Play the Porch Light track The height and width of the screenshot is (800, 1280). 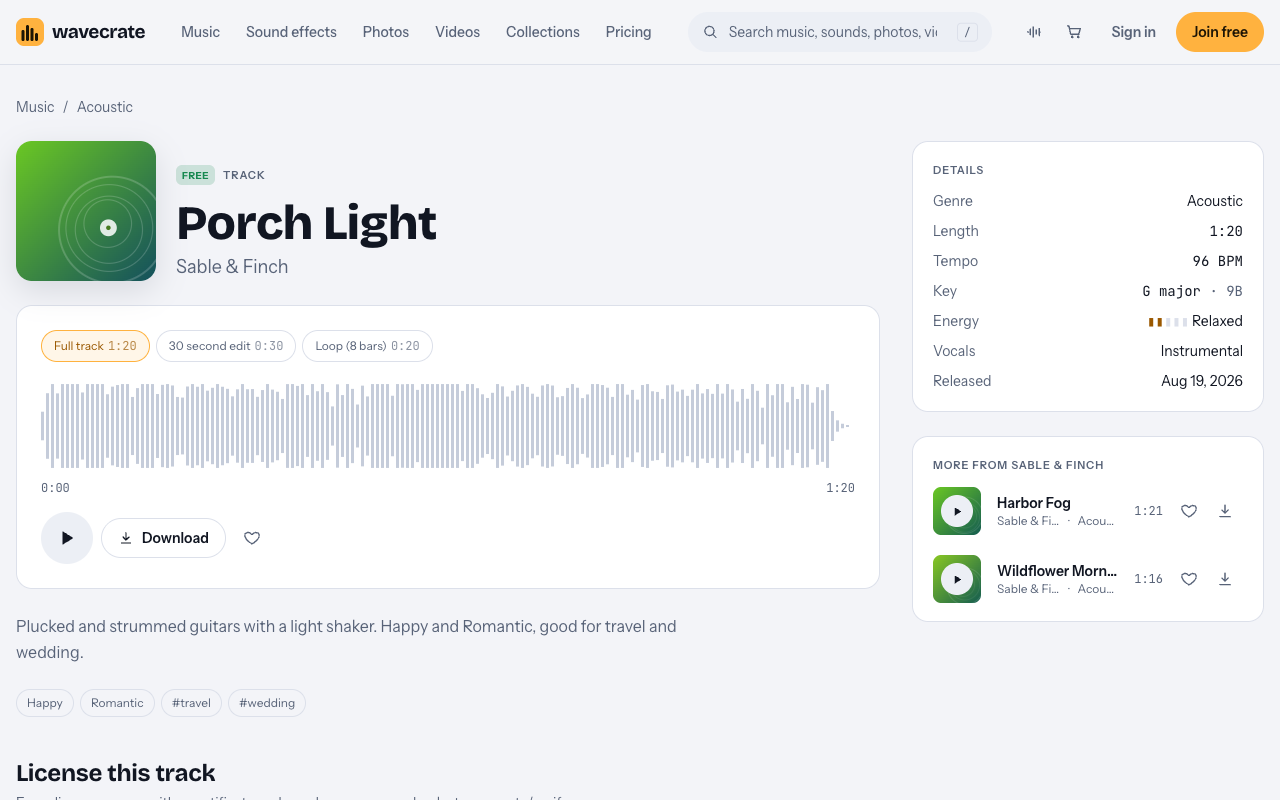(67, 538)
